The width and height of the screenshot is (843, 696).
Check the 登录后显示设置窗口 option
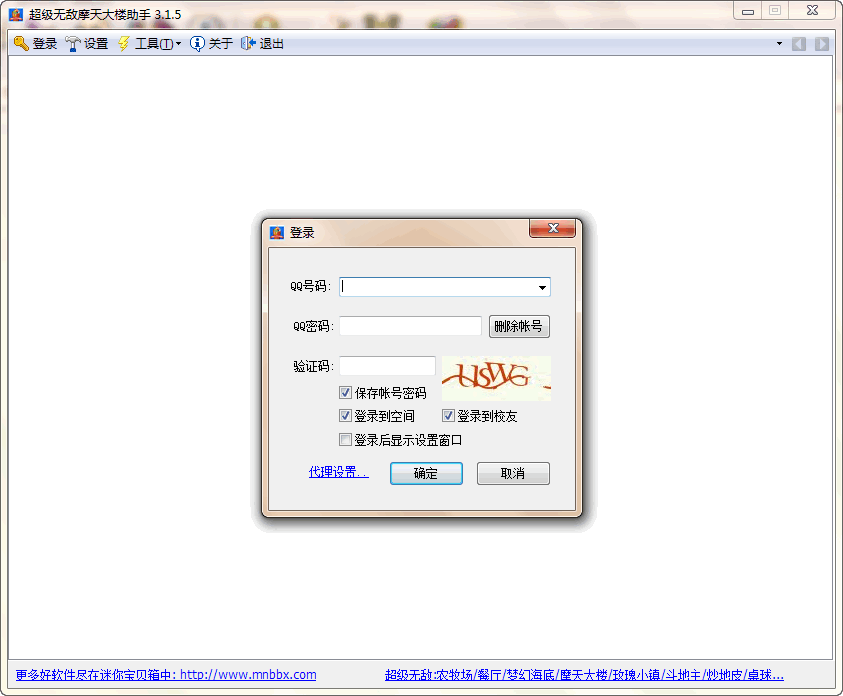(x=345, y=439)
